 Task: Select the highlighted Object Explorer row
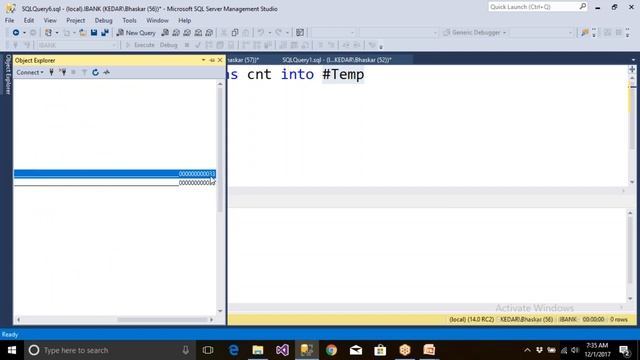click(115, 174)
